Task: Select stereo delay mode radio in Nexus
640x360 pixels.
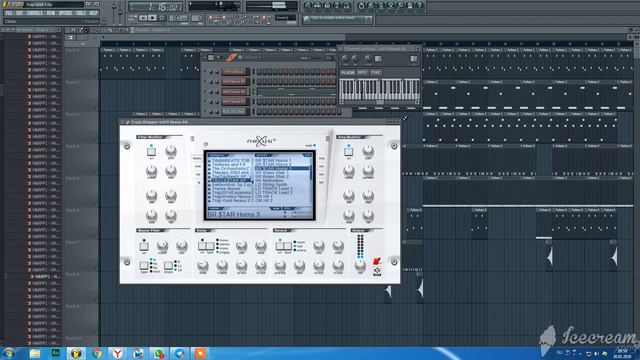Action: pos(218,244)
